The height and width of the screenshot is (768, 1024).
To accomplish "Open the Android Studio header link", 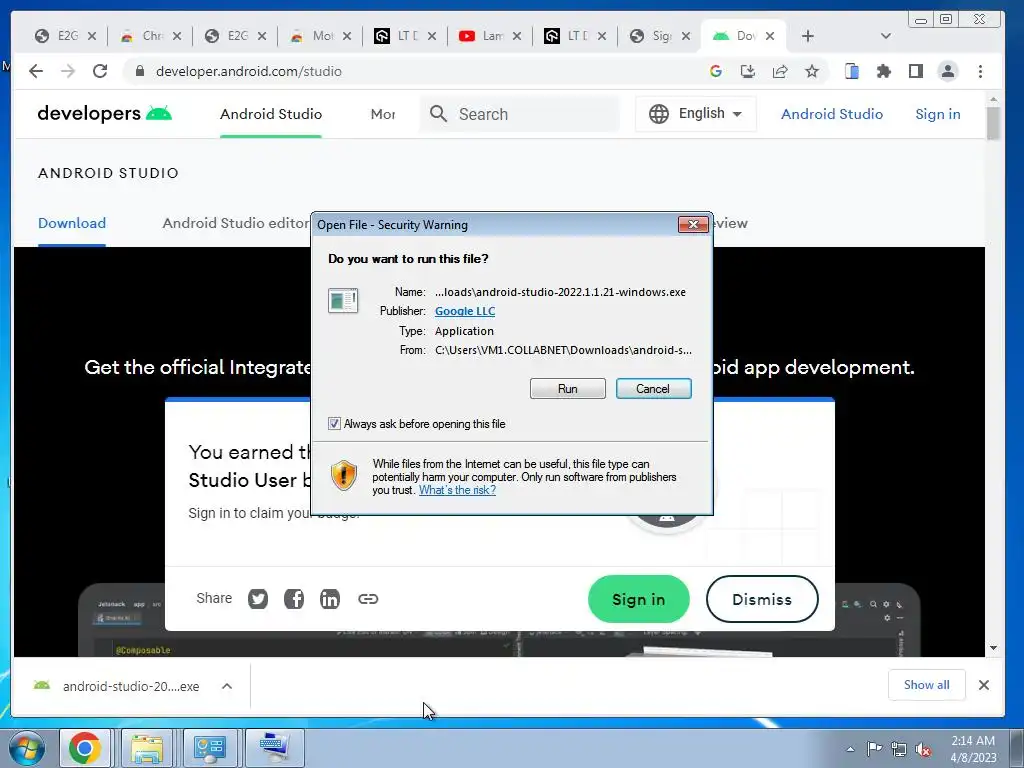I will [831, 114].
